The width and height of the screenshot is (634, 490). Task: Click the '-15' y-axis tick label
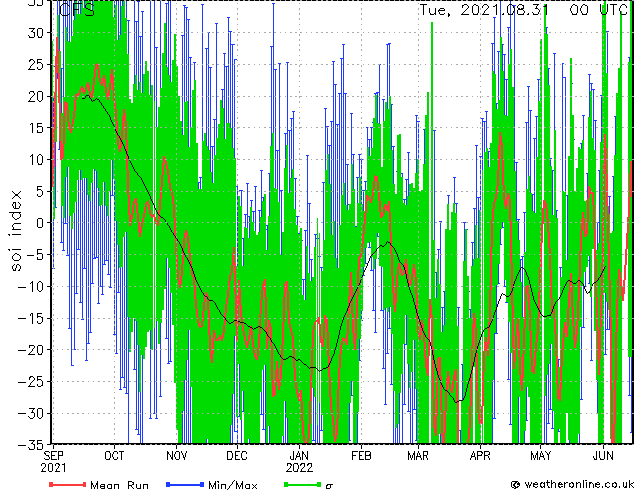point(31,318)
